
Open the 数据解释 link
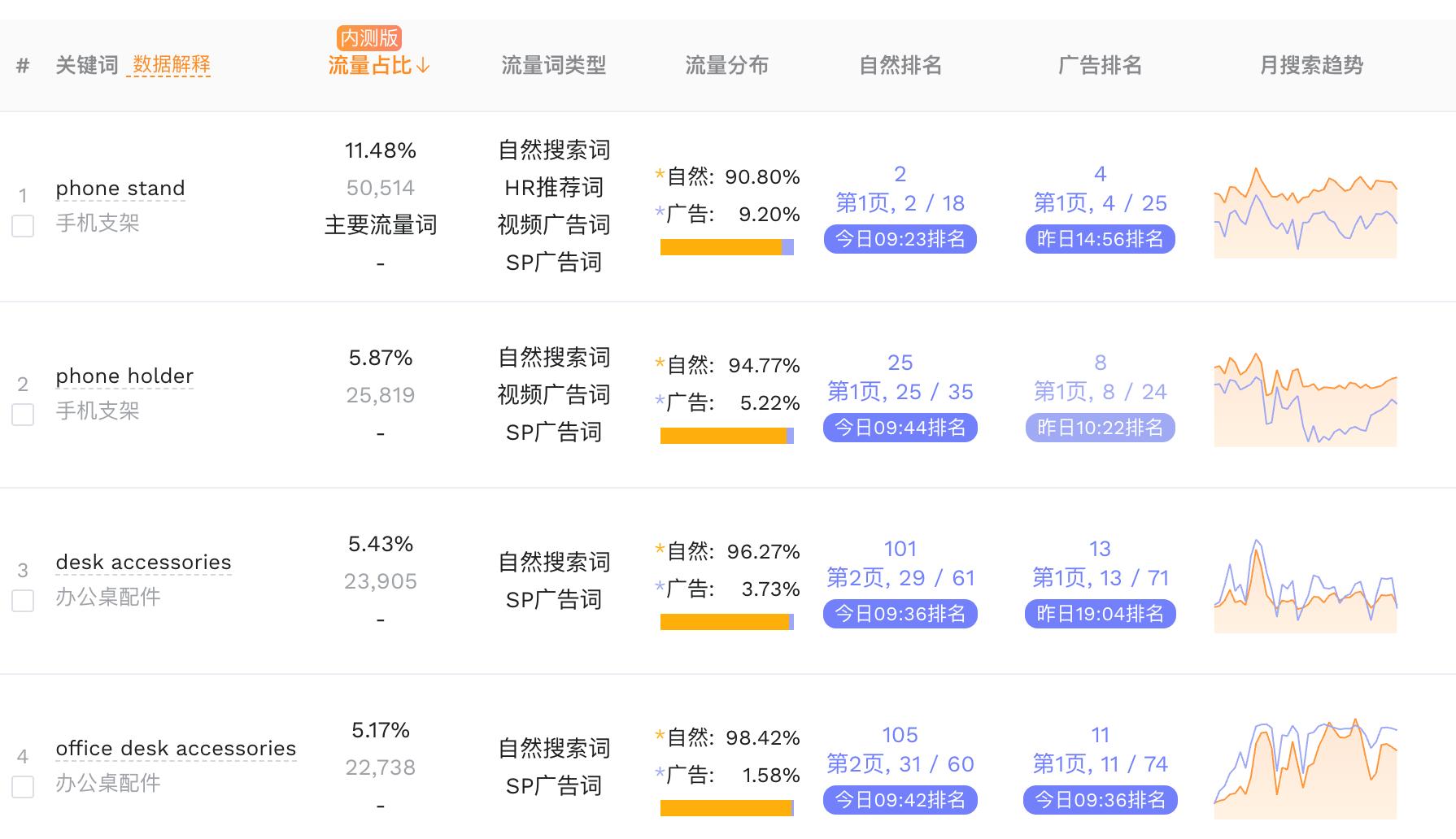point(171,65)
